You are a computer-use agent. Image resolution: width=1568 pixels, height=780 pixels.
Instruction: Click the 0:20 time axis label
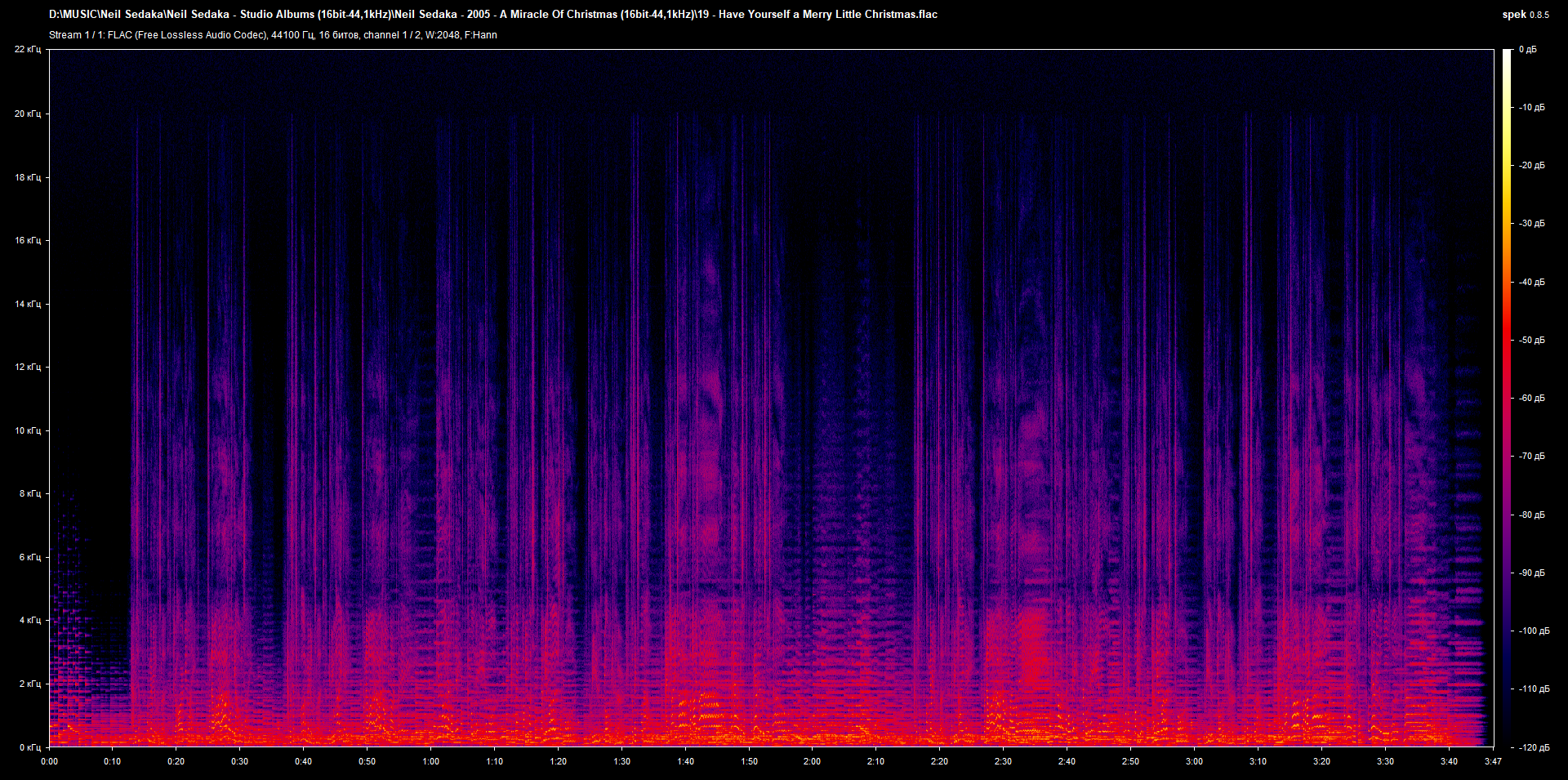pyautogui.click(x=176, y=761)
